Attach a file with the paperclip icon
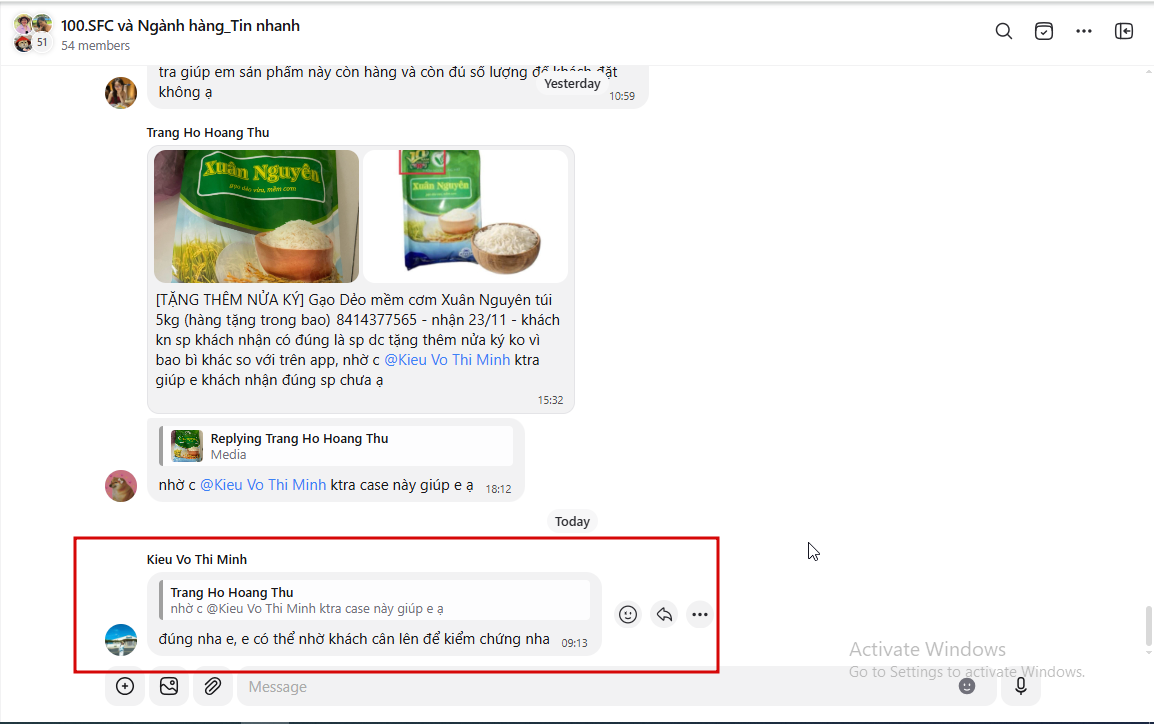The height and width of the screenshot is (724, 1154). point(213,686)
